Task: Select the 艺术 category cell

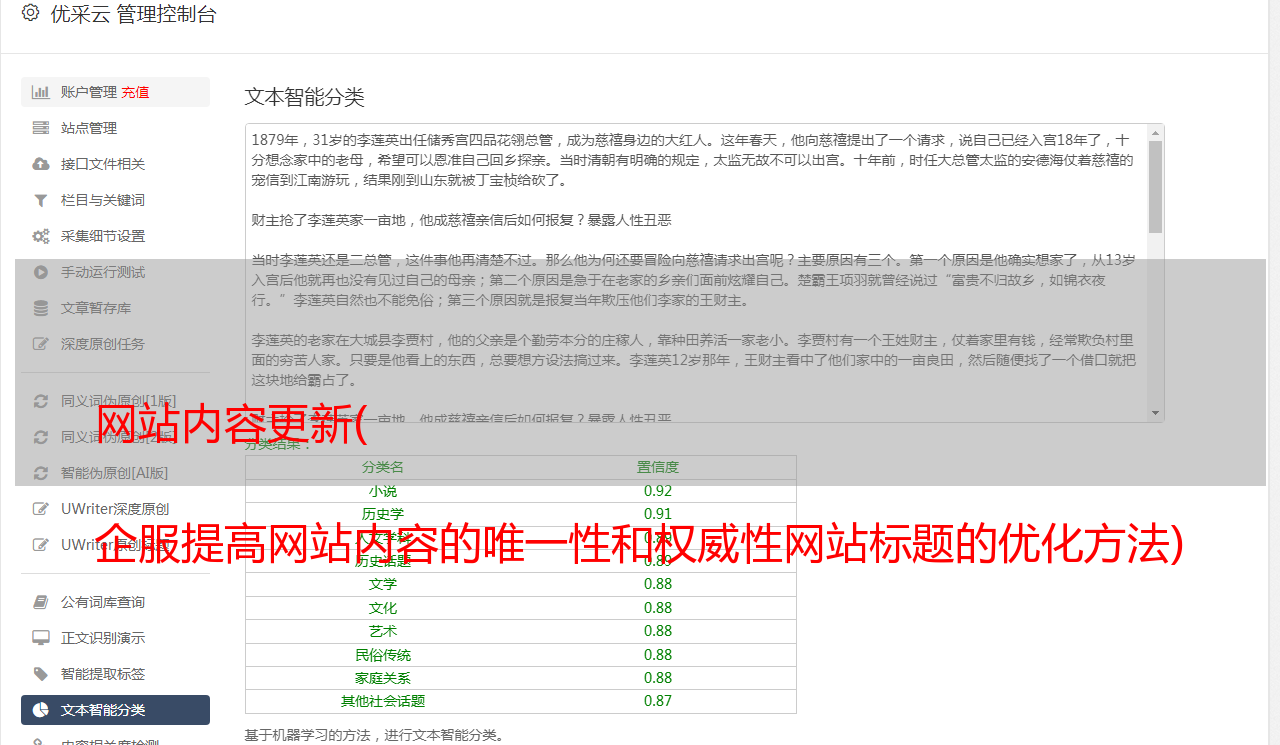Action: 383,631
